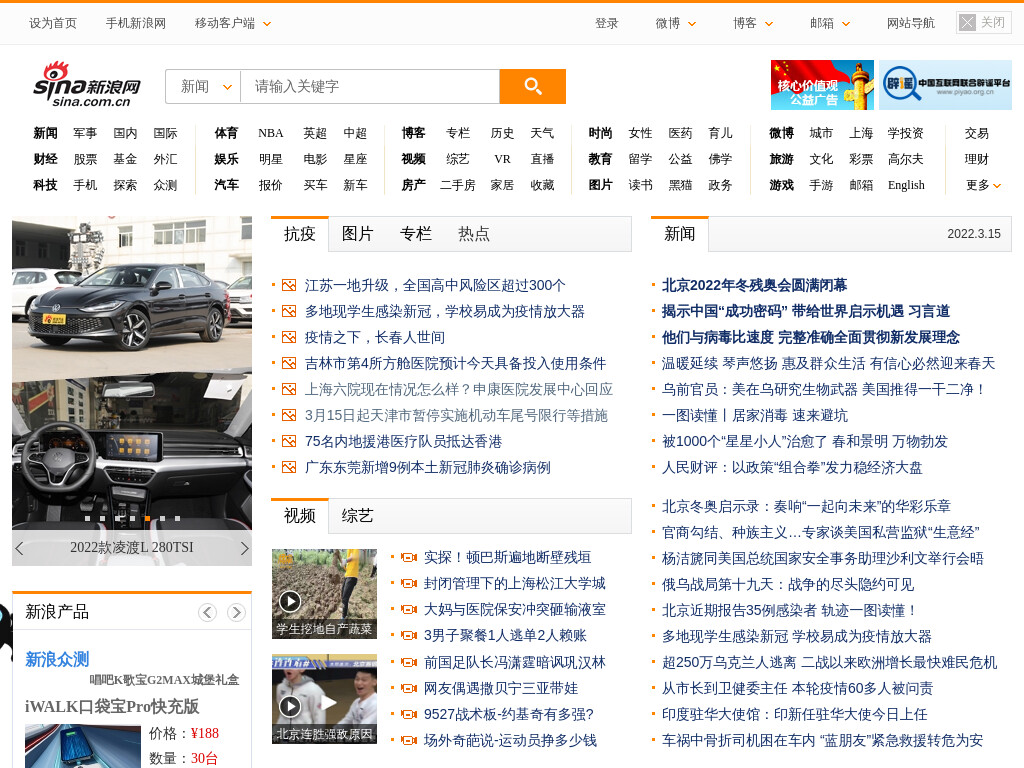Open the 中国互联网联合辟谣平台 banner

[x=945, y=85]
